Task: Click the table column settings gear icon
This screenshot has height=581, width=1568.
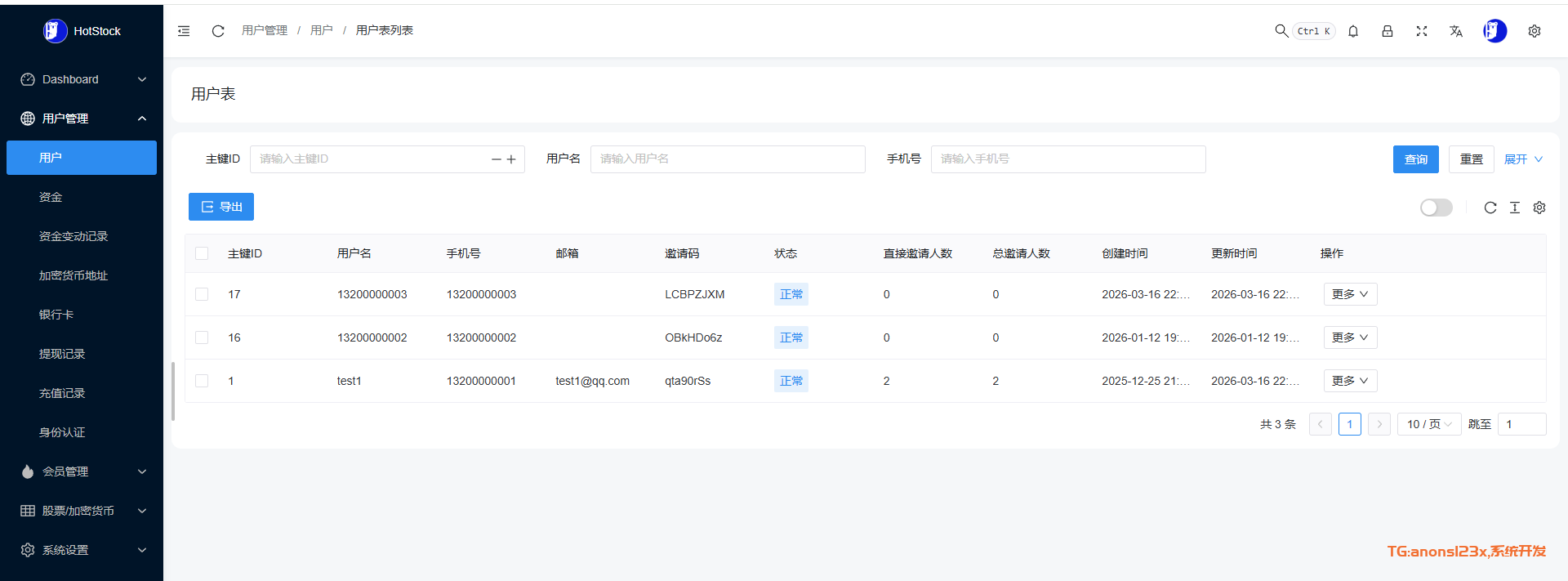Action: click(x=1539, y=208)
